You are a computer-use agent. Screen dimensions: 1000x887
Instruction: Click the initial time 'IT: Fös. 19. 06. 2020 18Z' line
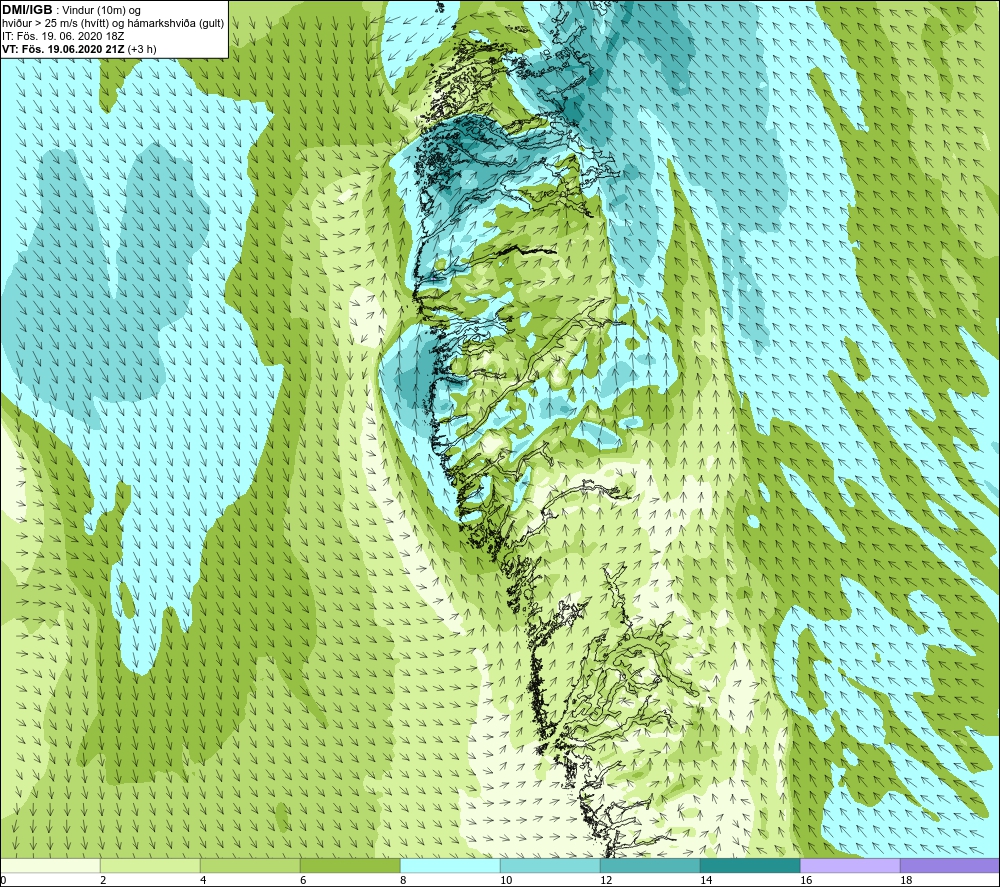[x=63, y=36]
